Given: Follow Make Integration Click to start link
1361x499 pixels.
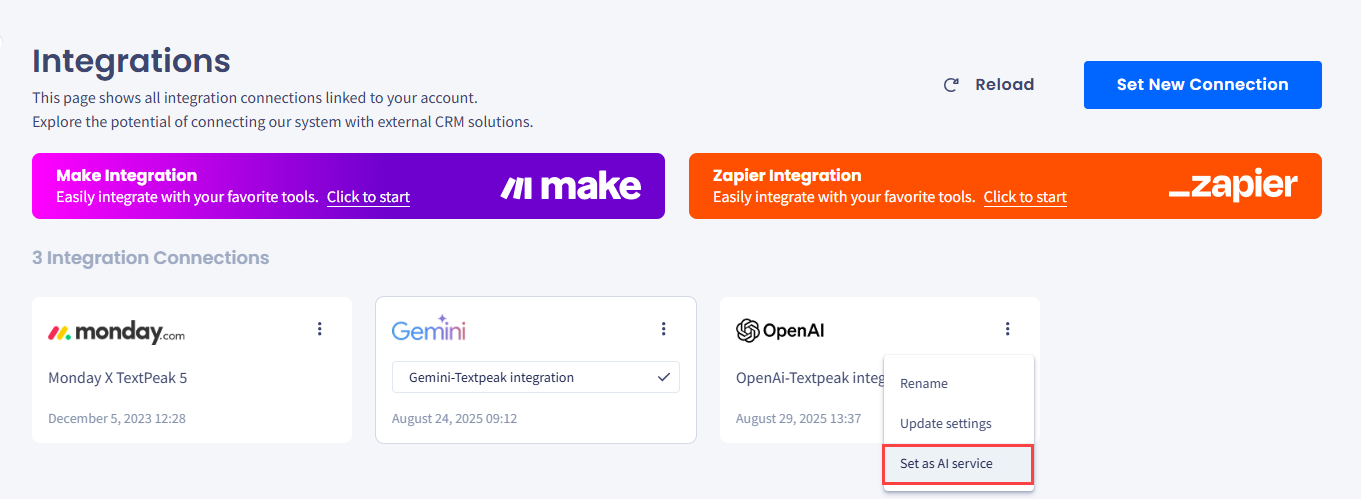Looking at the screenshot, I should pyautogui.click(x=368, y=197).
